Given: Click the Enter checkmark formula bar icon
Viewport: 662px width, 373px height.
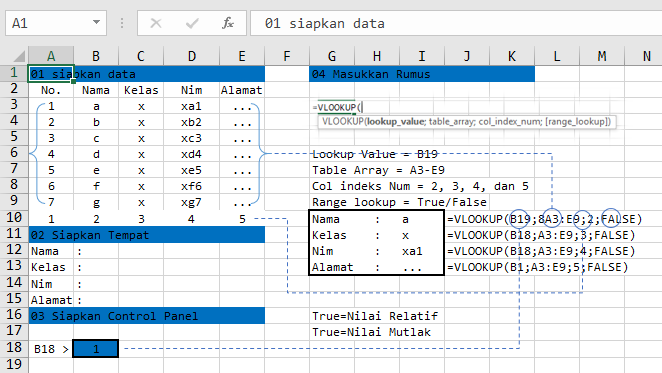Looking at the screenshot, I should (192, 23).
